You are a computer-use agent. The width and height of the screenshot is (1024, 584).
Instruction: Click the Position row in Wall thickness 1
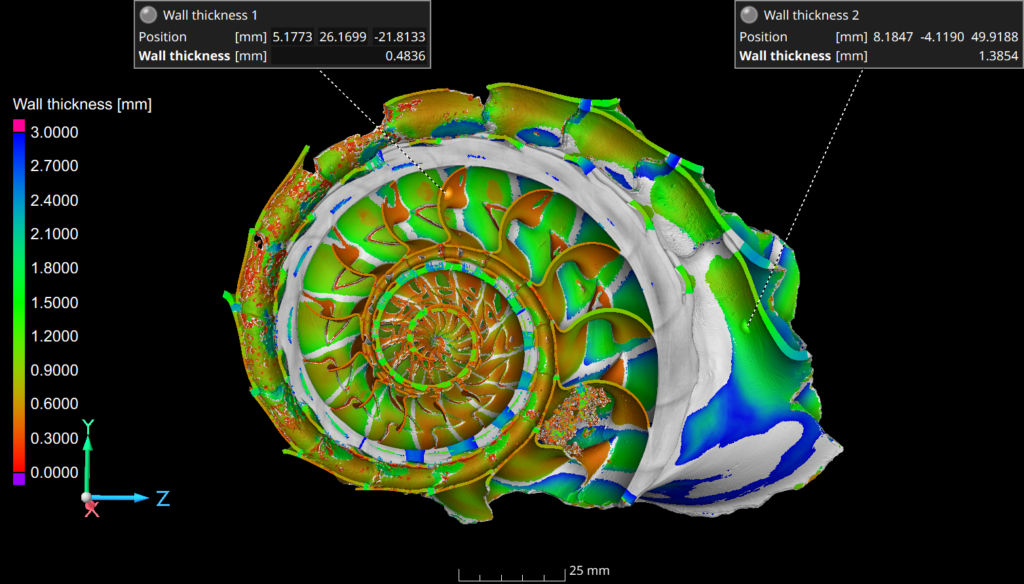point(162,37)
